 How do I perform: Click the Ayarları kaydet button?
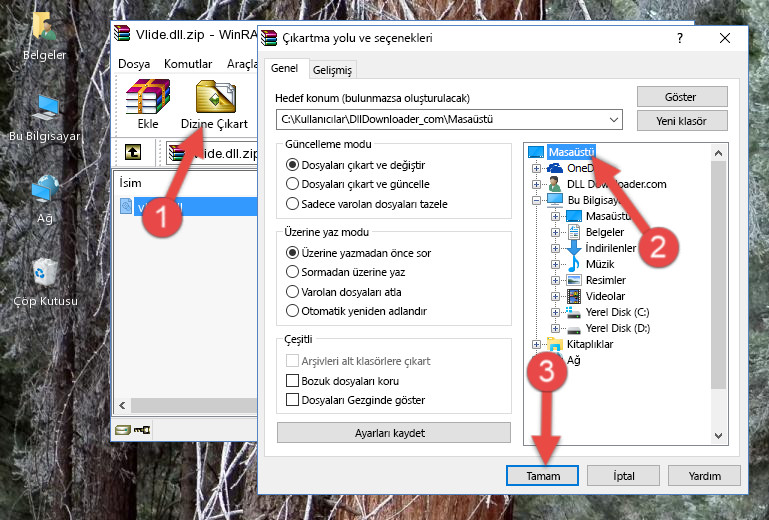point(393,433)
